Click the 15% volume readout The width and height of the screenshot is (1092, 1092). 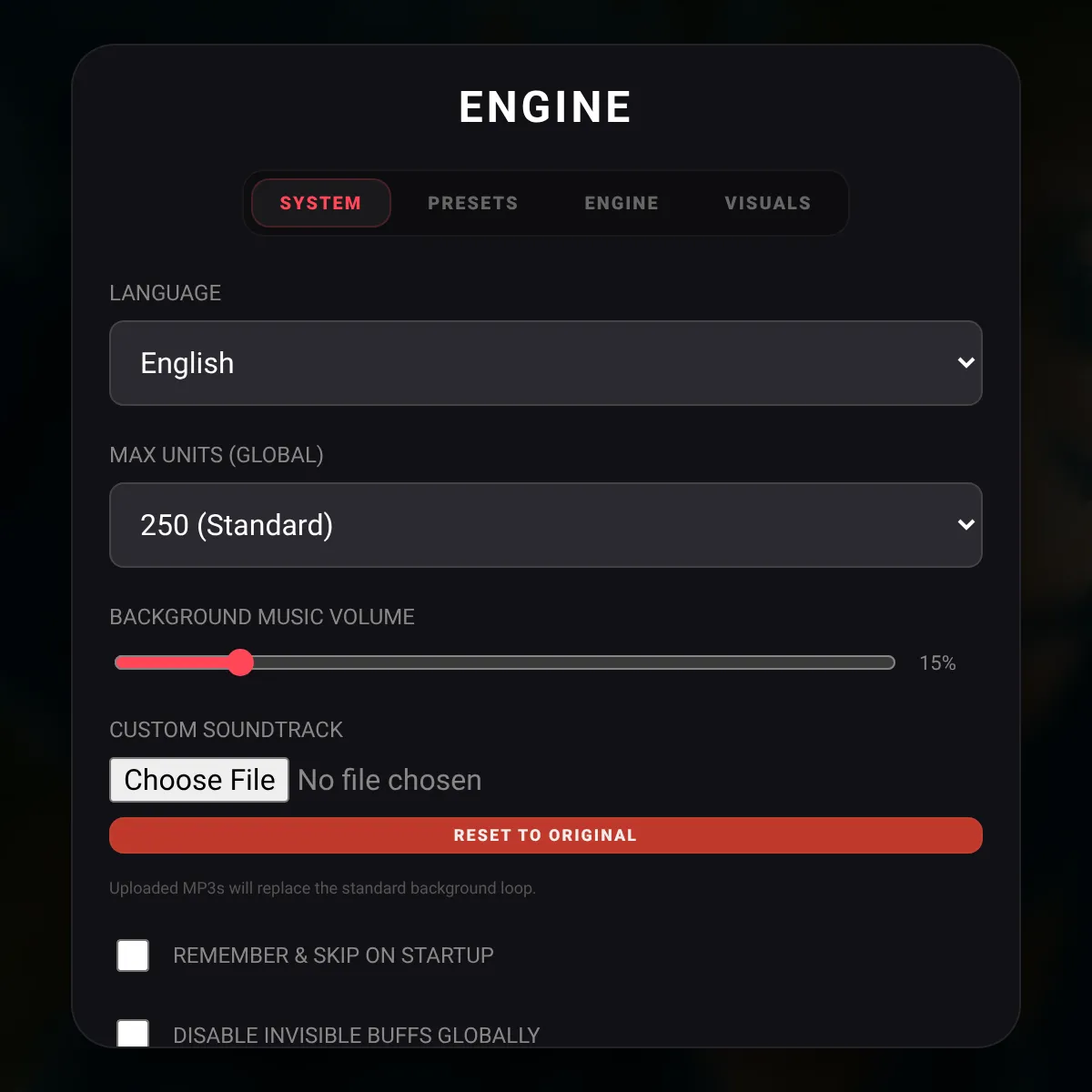[x=937, y=663]
